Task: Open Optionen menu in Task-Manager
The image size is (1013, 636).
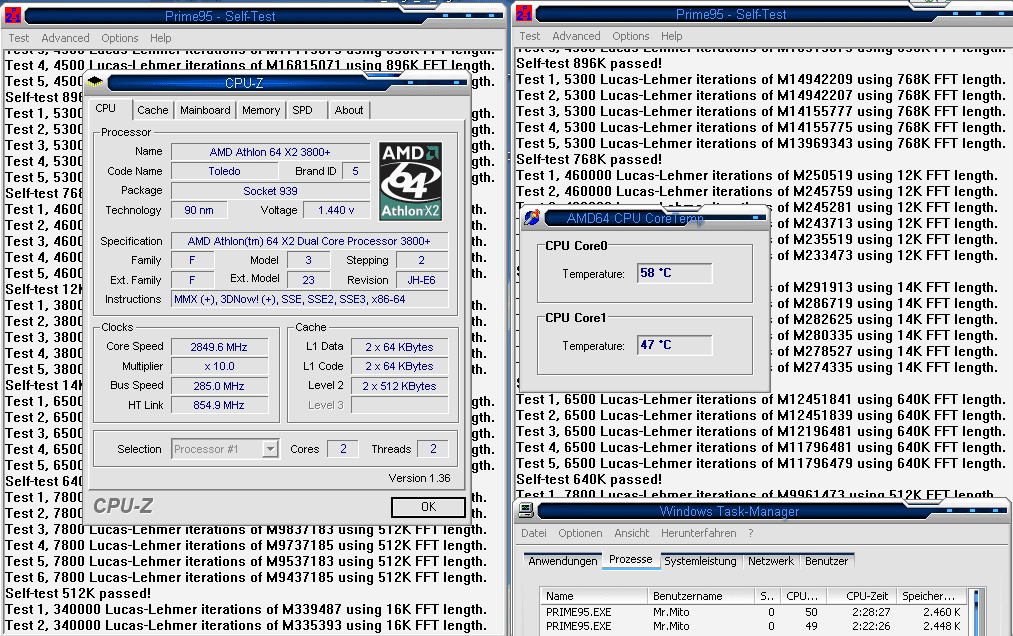Action: 580,533
